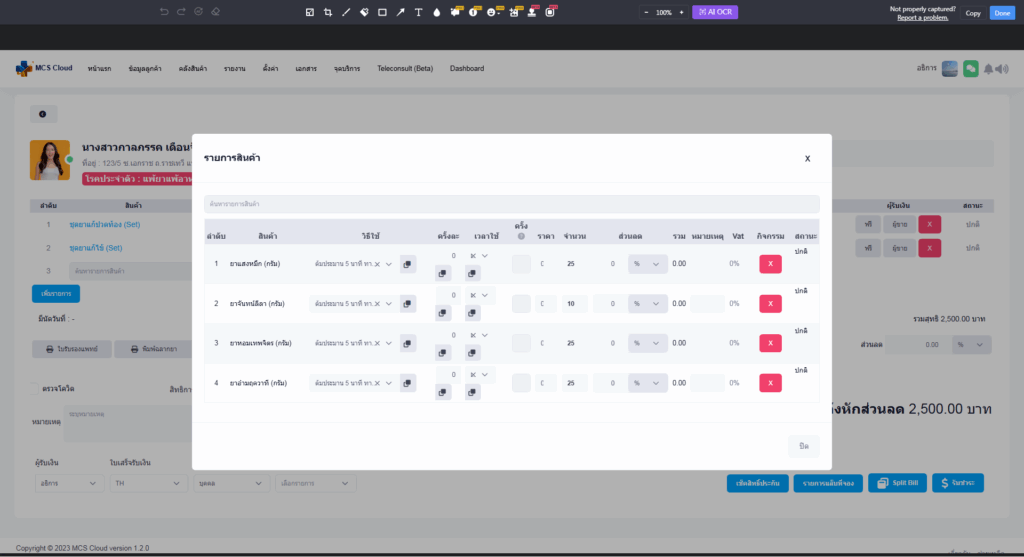1024x557 pixels.
Task: Remove ยาจันทน์ลีลา with red X button
Action: 770,303
